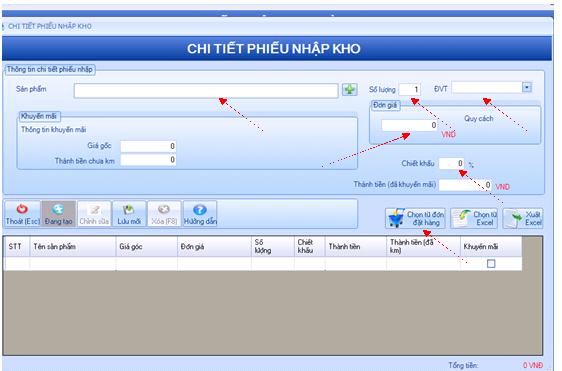Click the green plus add product icon
Image resolution: width=562 pixels, height=371 pixels.
(x=349, y=89)
